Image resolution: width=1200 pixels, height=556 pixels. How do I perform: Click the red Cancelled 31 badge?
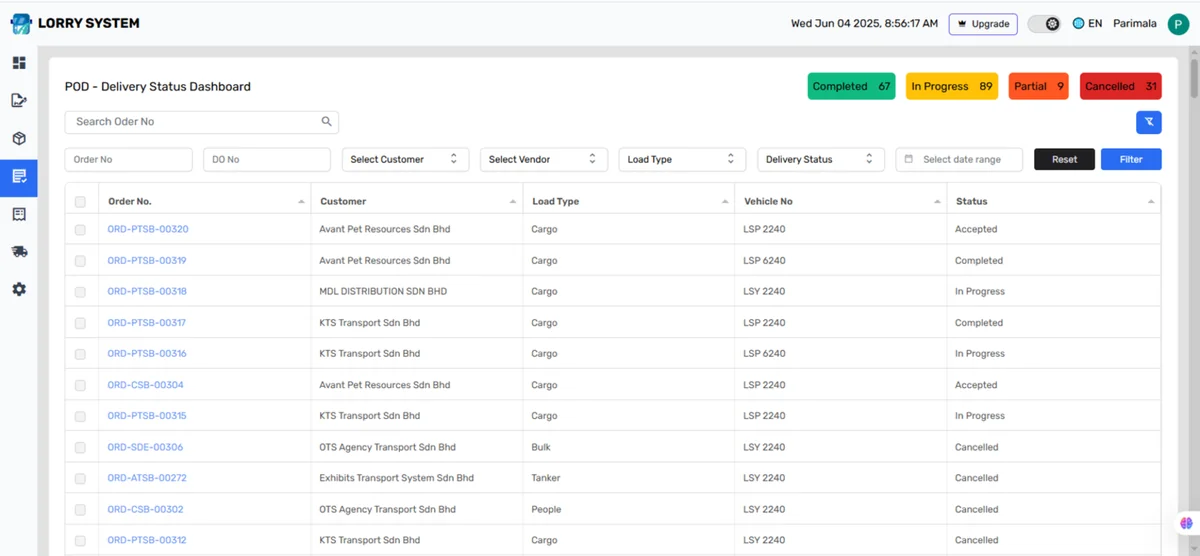1121,86
